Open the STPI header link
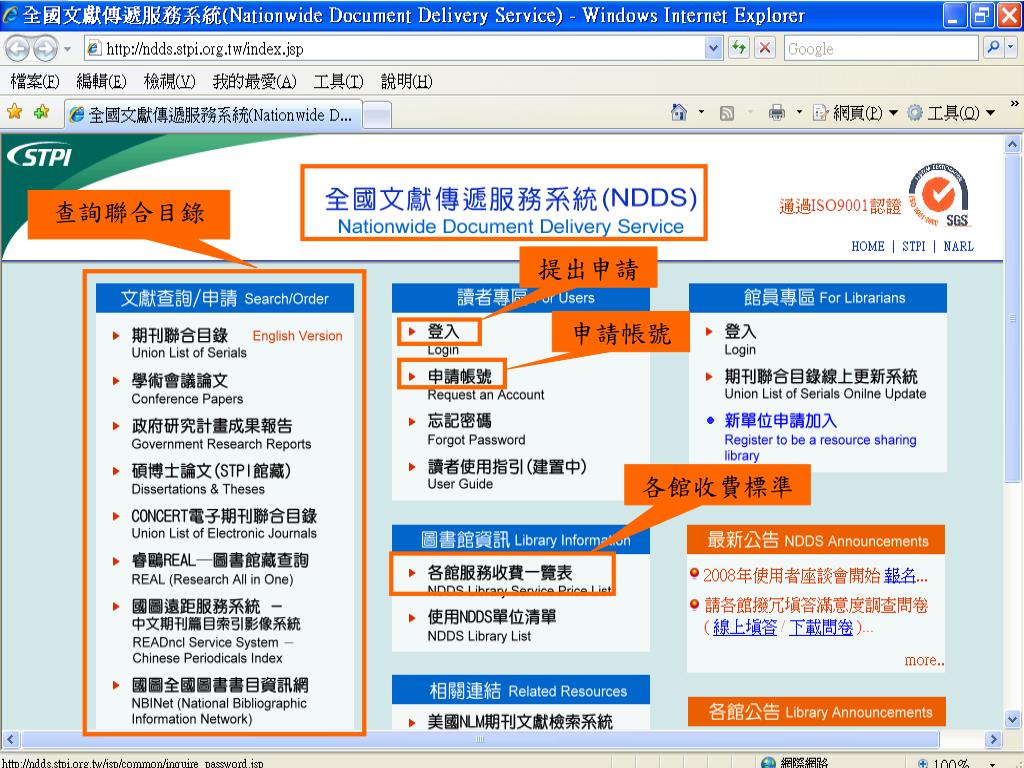 [914, 247]
